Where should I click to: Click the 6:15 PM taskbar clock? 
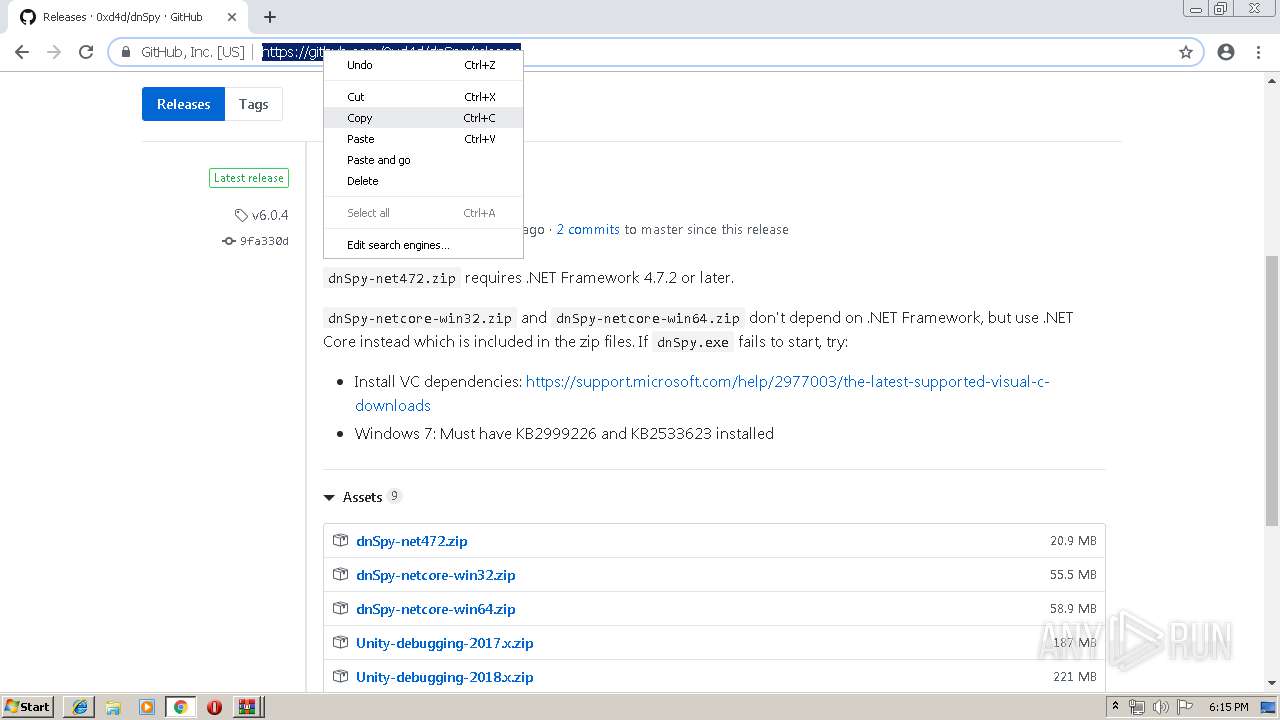[x=1228, y=707]
